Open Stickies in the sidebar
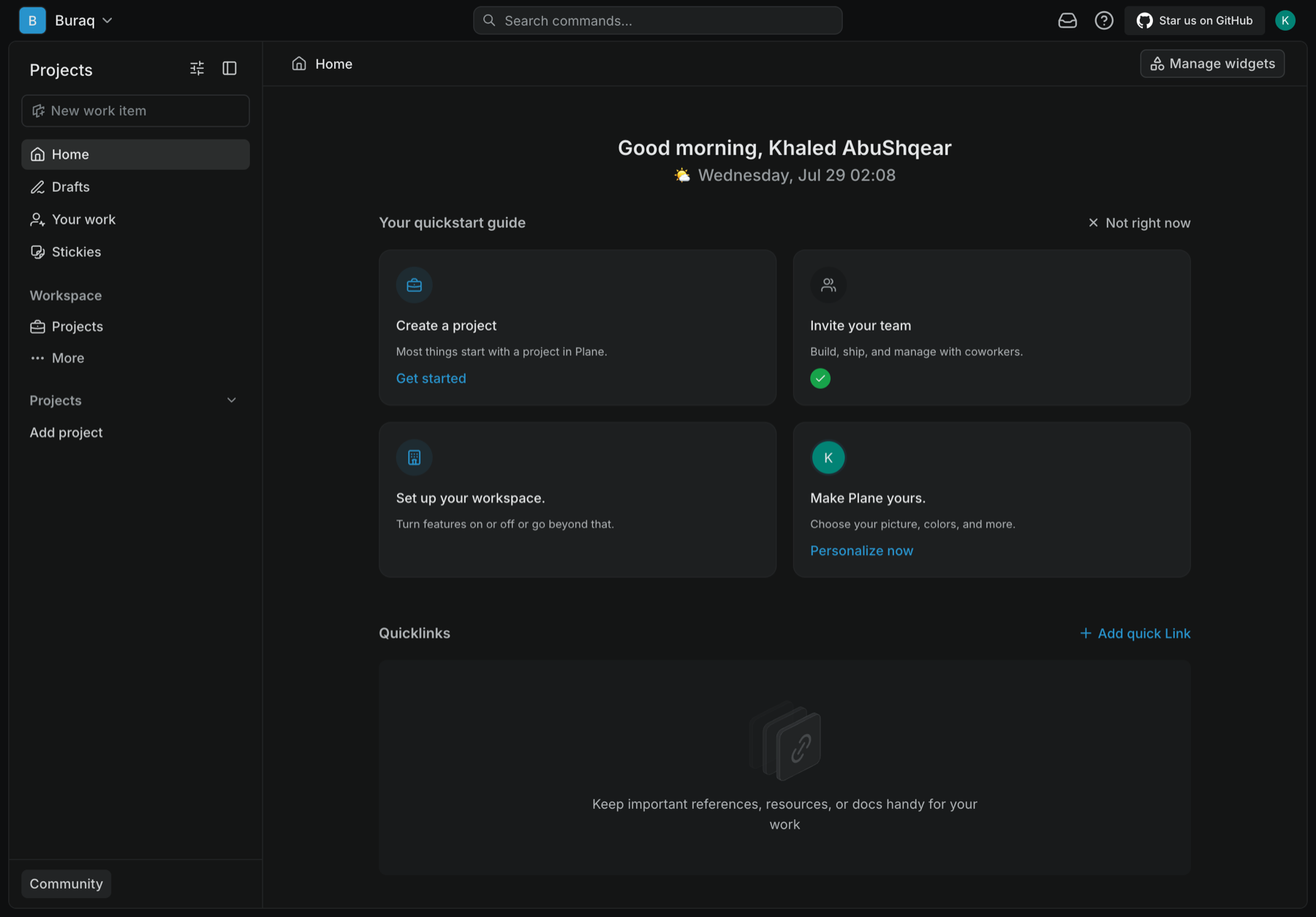 [135, 252]
